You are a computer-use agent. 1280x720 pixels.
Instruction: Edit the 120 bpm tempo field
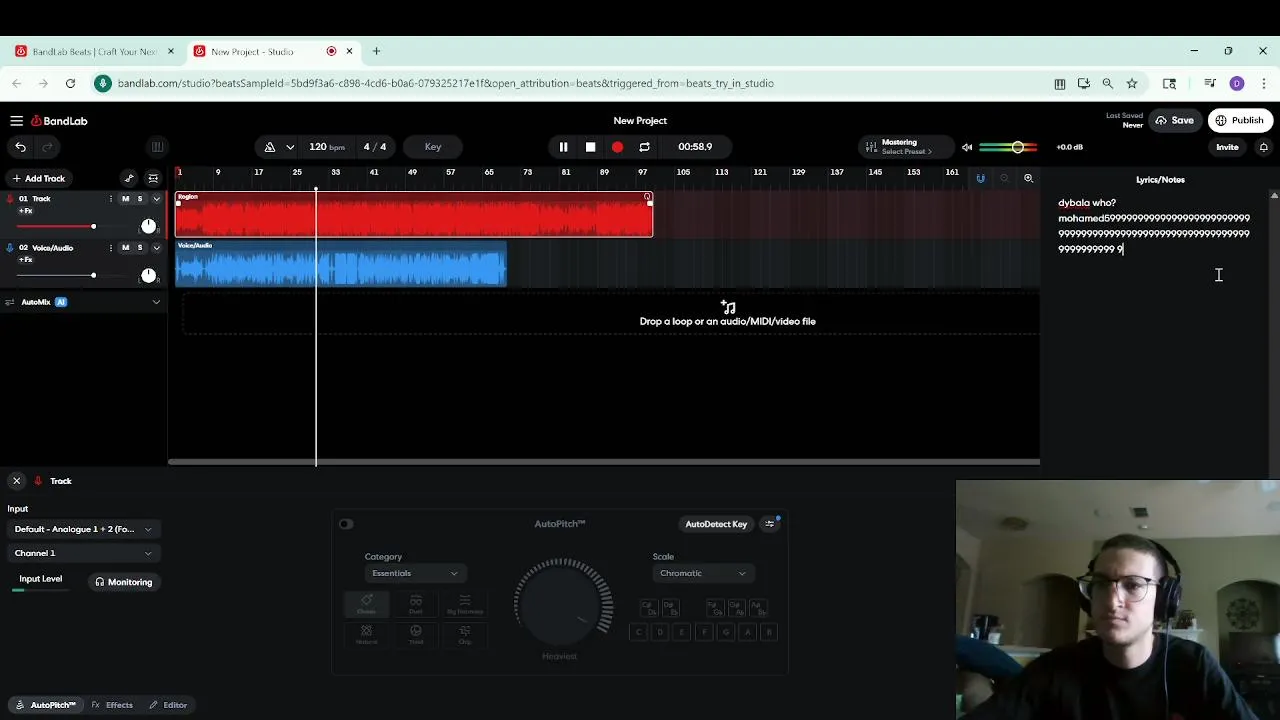(x=327, y=147)
